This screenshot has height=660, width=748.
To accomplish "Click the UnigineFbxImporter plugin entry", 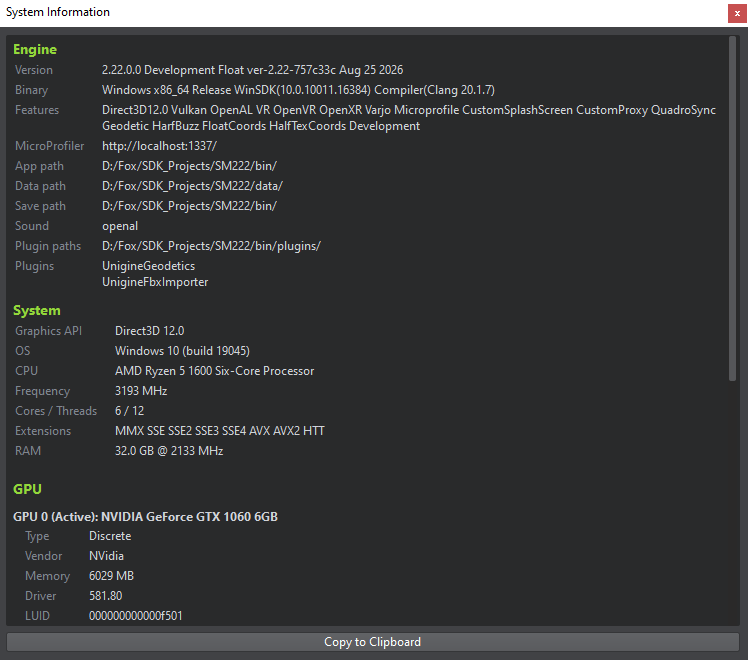I will tap(155, 282).
